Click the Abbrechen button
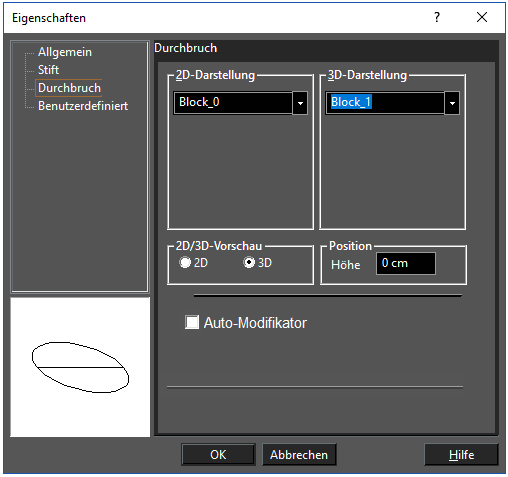 point(299,454)
